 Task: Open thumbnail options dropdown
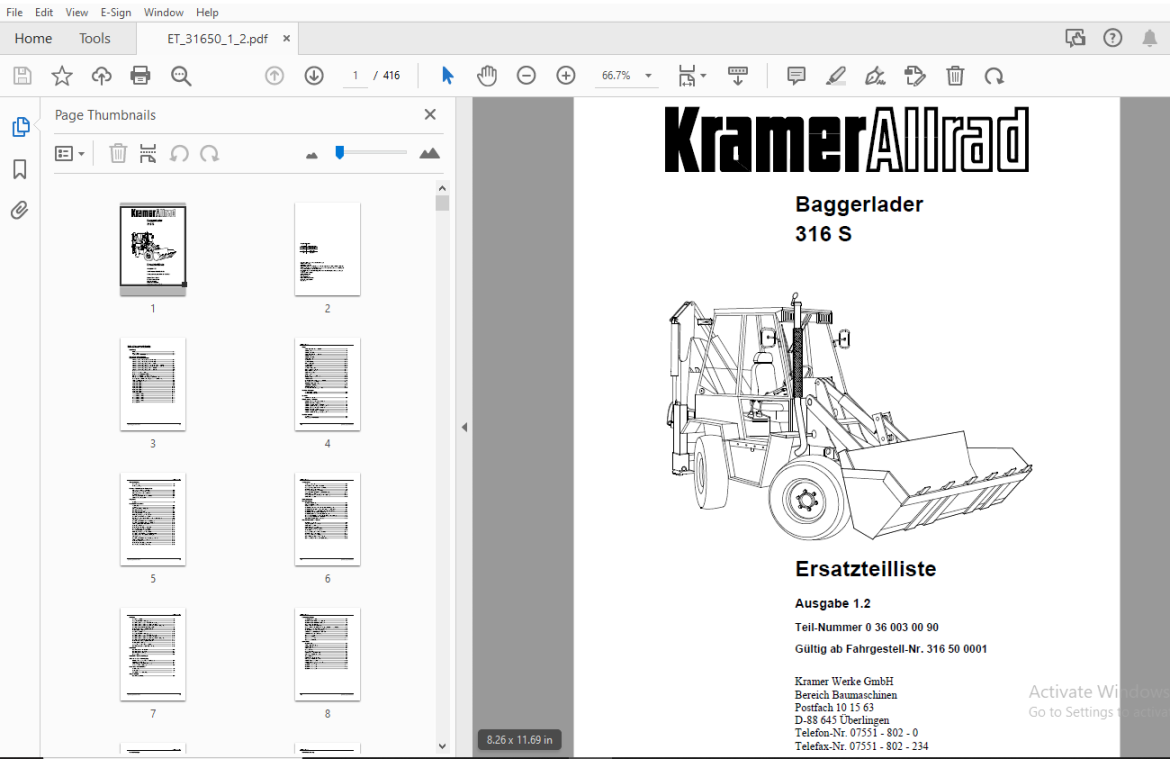69,154
